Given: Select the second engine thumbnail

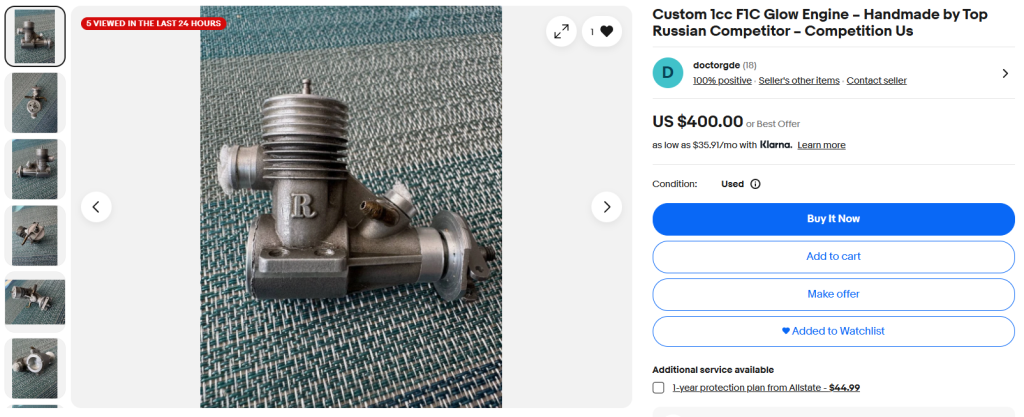Looking at the screenshot, I should point(35,103).
